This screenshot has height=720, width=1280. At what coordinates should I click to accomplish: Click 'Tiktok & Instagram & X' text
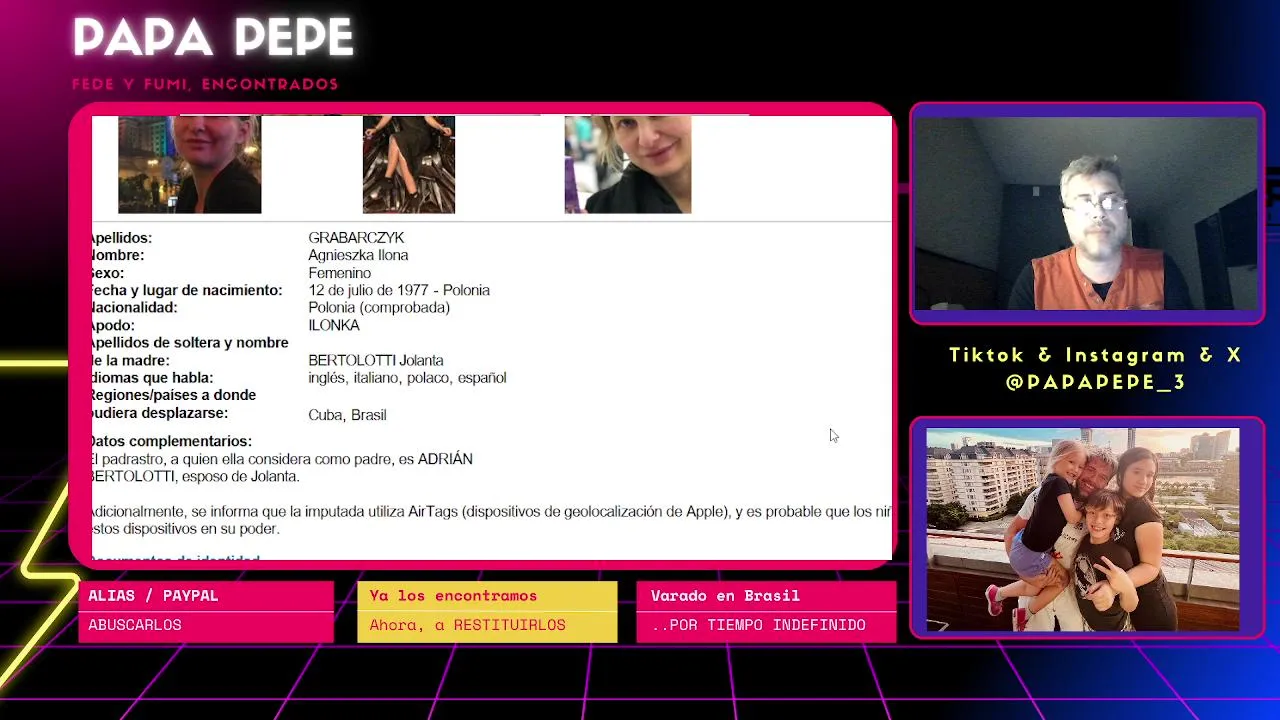pos(1095,355)
